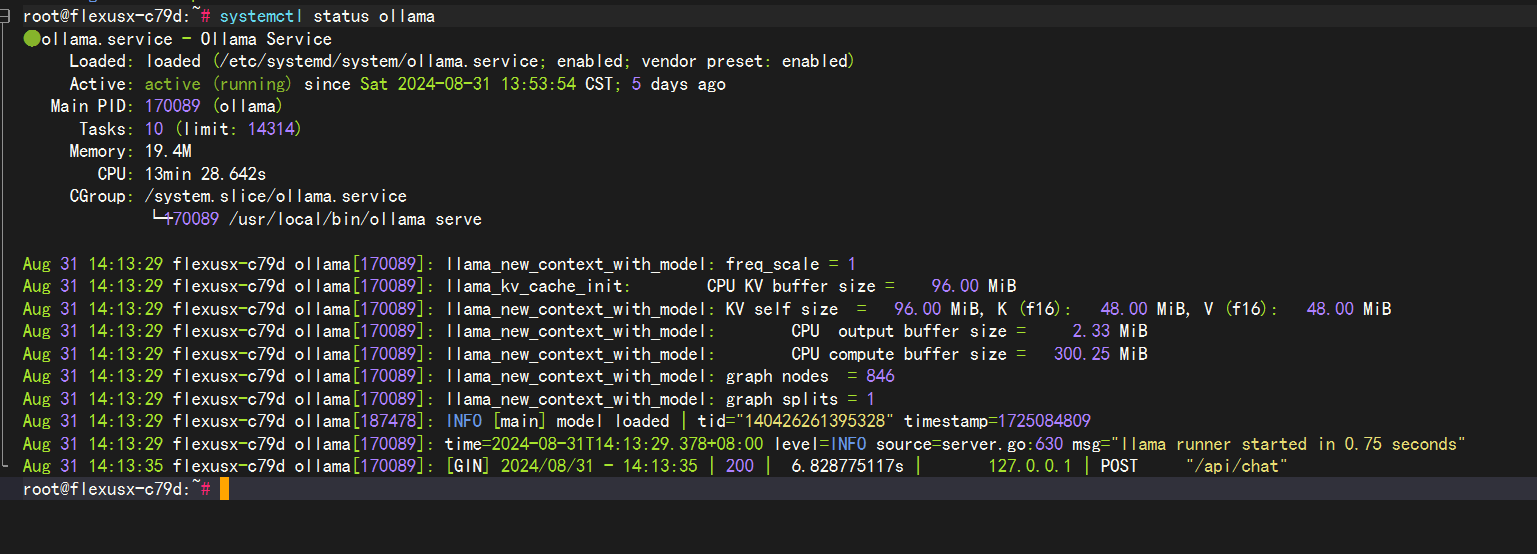1537x554 pixels.
Task: Click the CGroup path /system.slice/ollama.service
Action: click(276, 196)
